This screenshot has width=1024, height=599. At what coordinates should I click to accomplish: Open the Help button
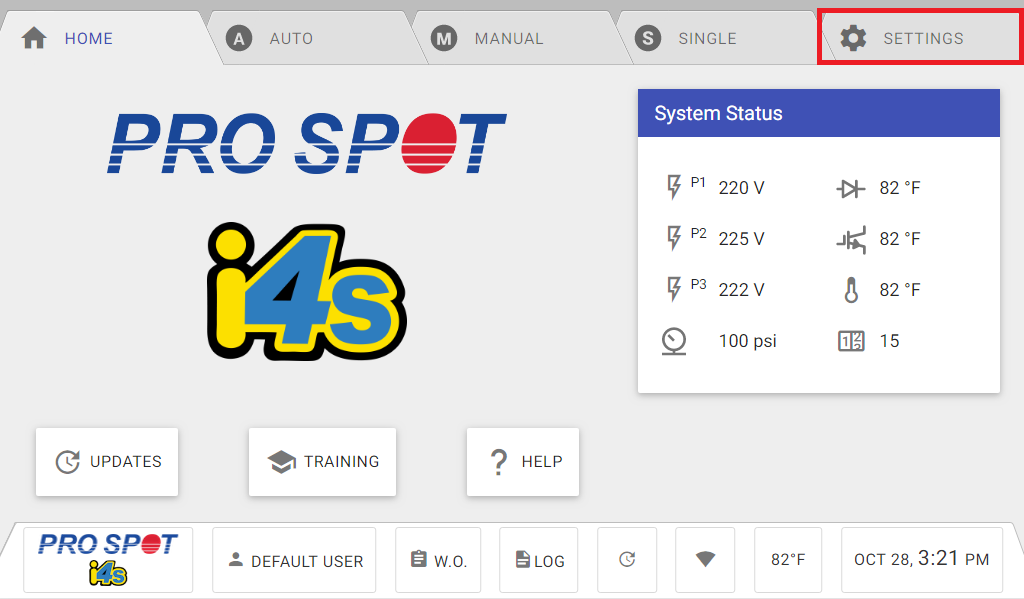[x=523, y=462]
